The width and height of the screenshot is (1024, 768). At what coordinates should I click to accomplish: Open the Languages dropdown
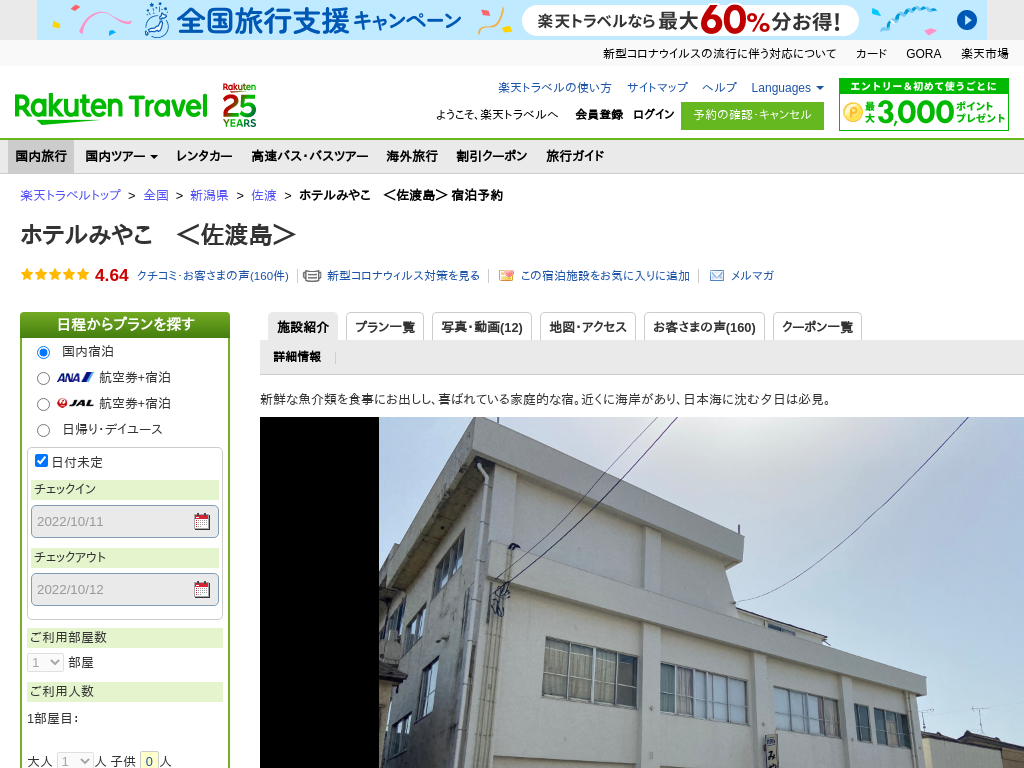tap(787, 88)
